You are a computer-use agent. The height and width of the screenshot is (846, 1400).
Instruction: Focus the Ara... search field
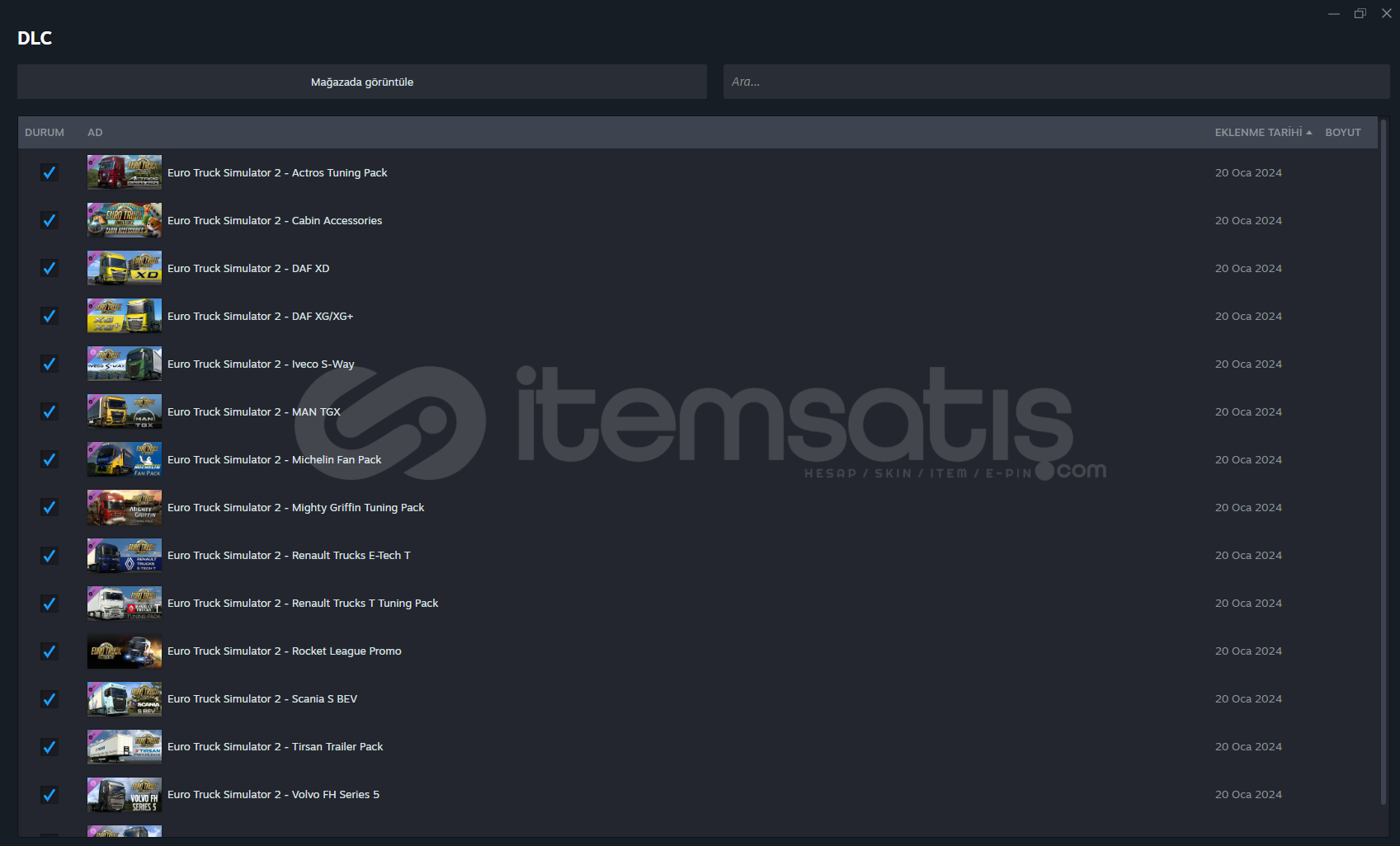[1056, 82]
